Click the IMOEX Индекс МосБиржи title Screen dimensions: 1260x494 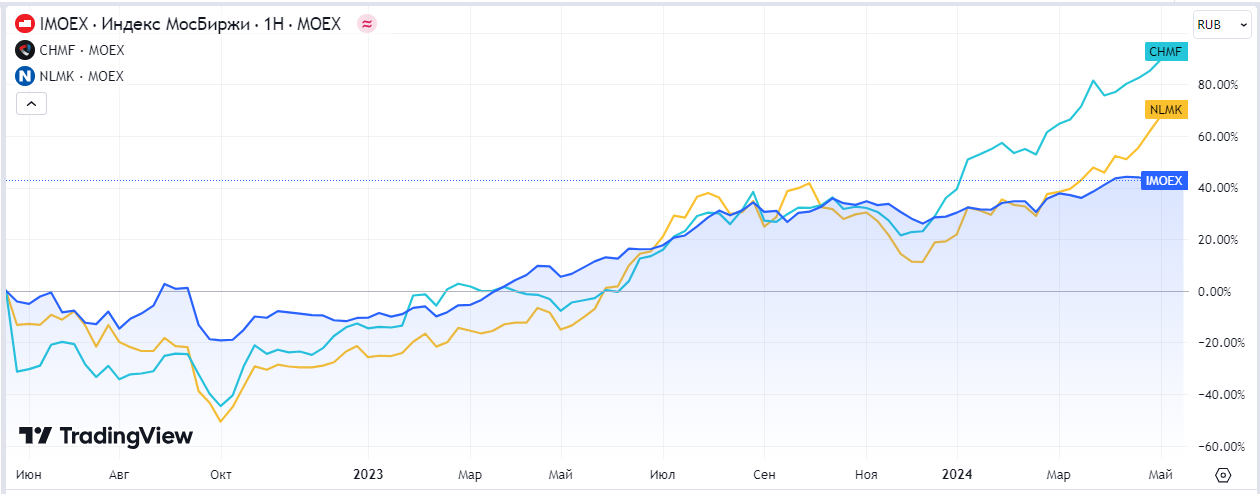coord(190,23)
